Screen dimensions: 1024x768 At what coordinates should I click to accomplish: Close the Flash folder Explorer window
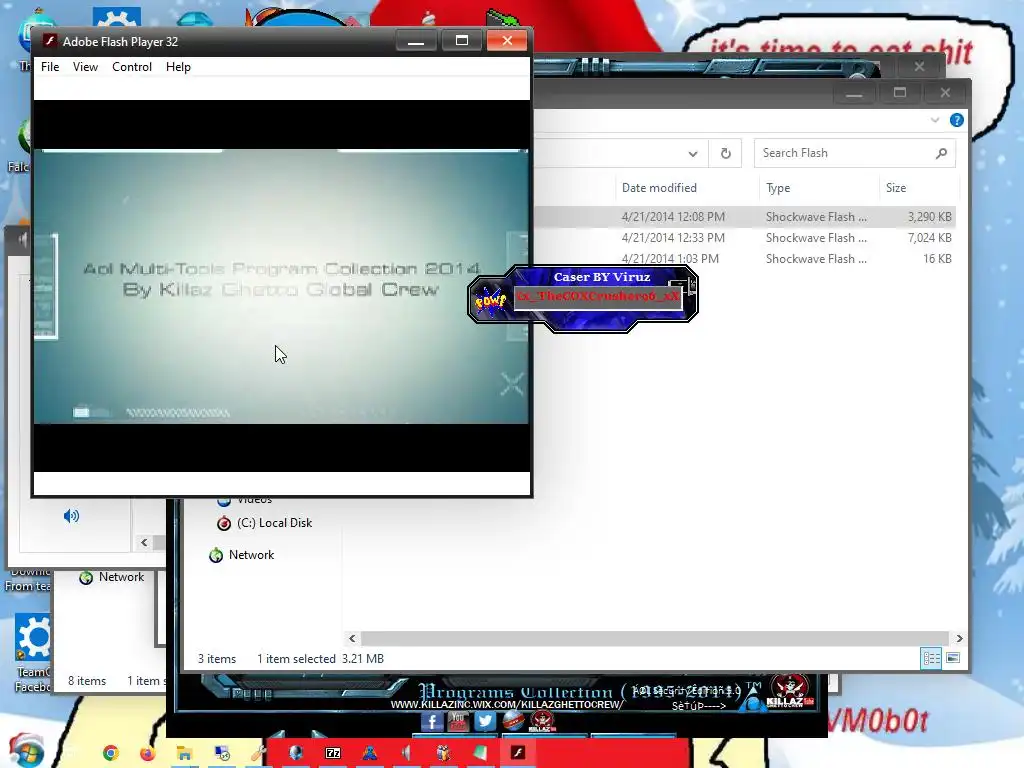945,93
